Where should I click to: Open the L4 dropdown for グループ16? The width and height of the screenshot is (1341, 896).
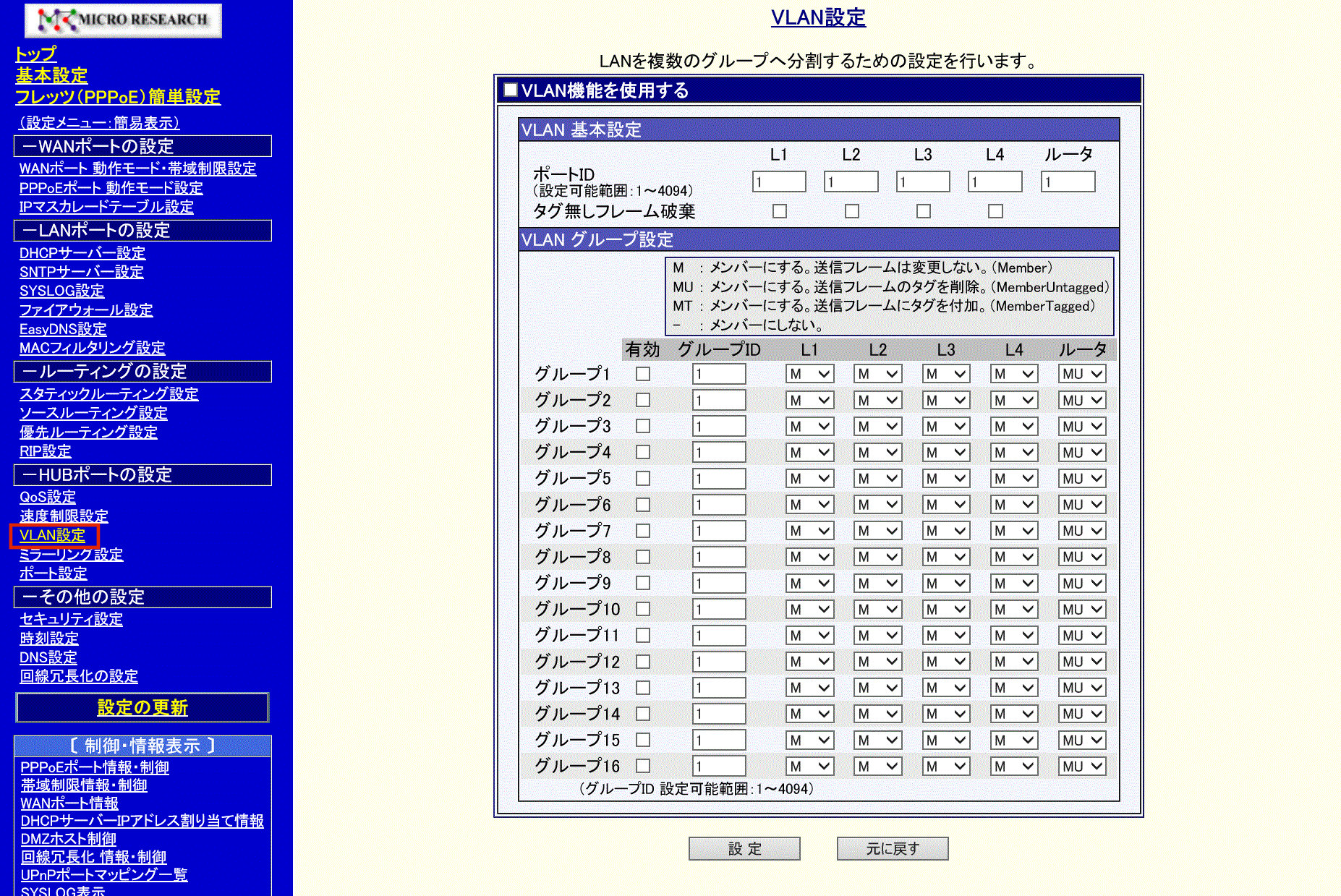tap(1013, 767)
